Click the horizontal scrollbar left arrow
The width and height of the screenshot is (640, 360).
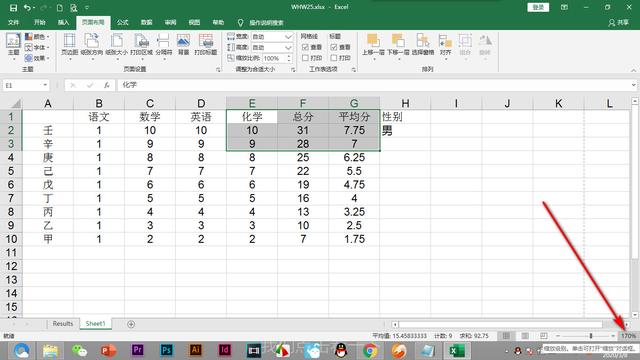coord(395,324)
